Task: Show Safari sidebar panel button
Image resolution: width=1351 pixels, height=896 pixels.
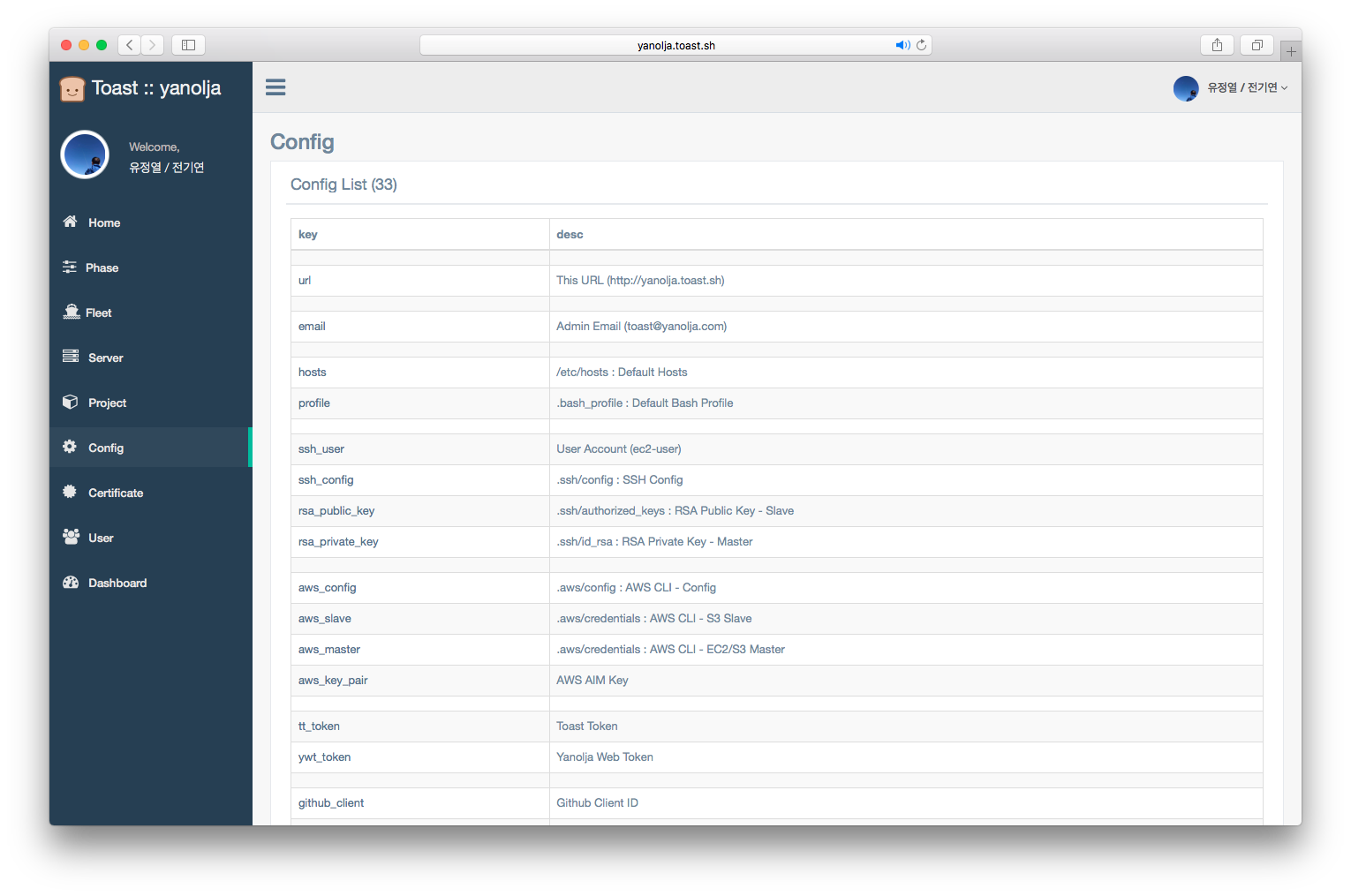Action: pyautogui.click(x=188, y=45)
